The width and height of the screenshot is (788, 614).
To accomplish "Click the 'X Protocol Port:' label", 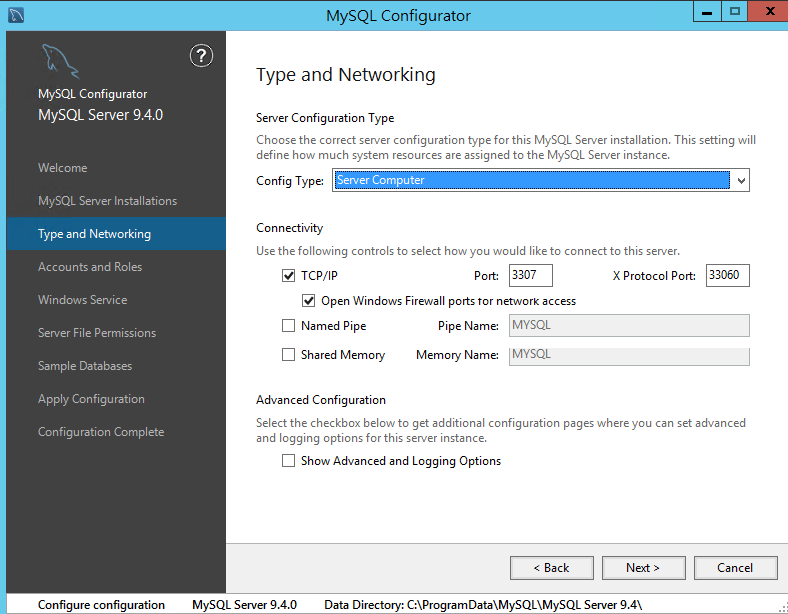I will (x=654, y=276).
